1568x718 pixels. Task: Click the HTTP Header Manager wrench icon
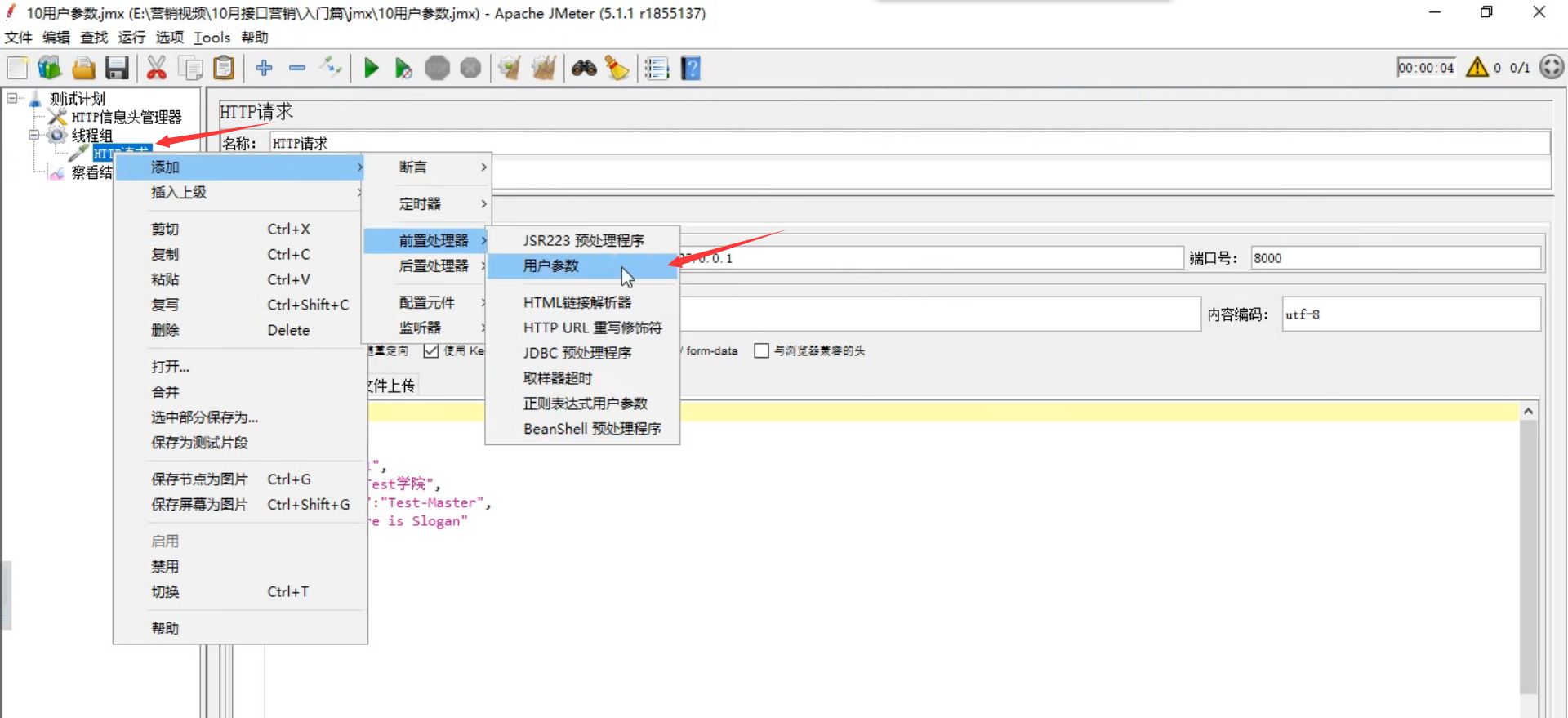point(57,117)
